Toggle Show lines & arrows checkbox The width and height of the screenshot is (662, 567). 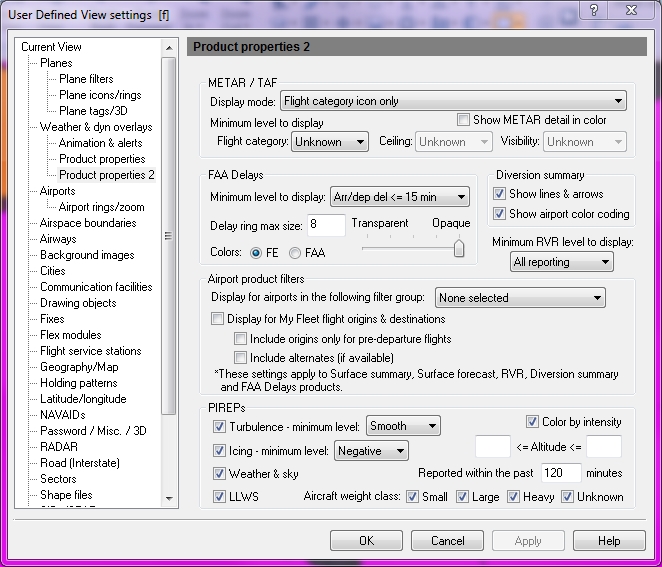[499, 194]
